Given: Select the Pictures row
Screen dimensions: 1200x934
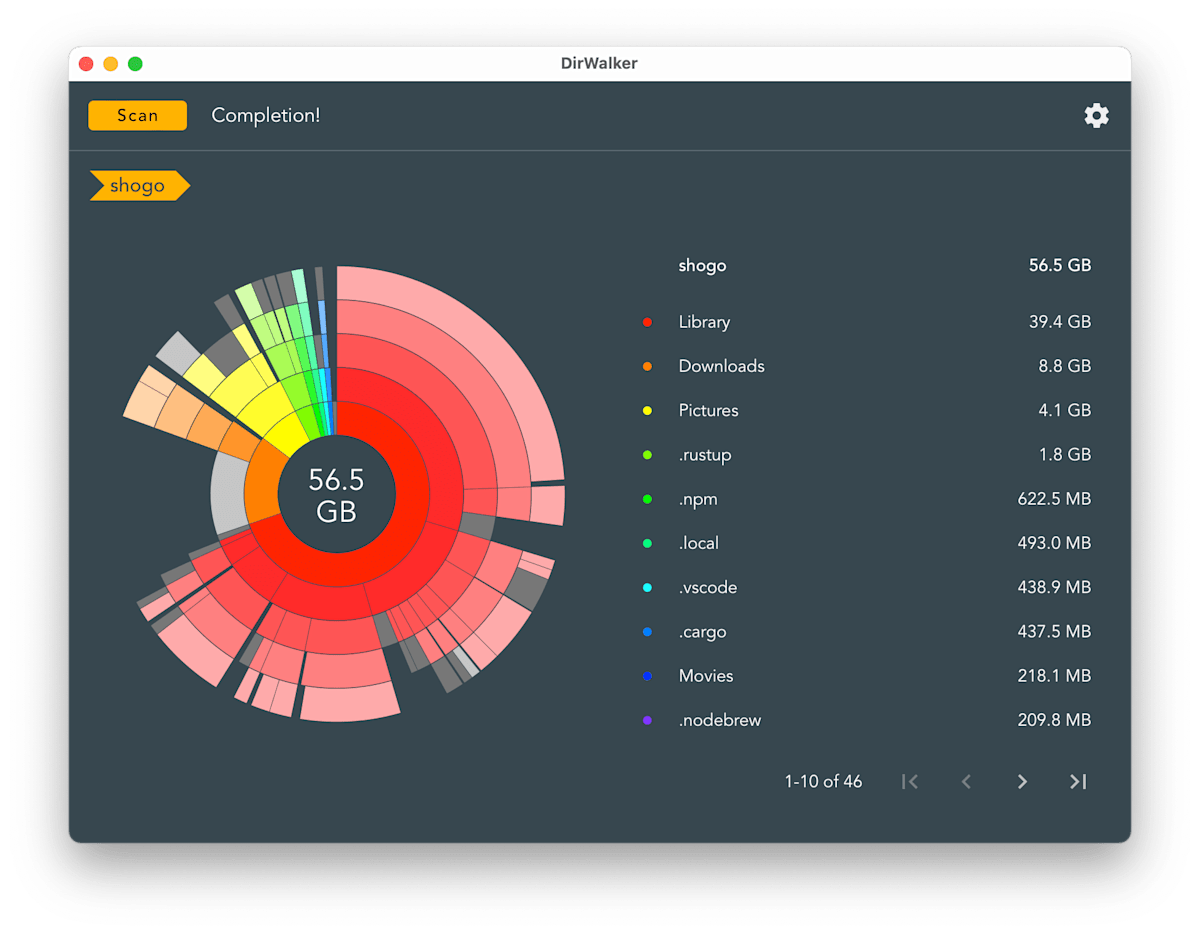Looking at the screenshot, I should 866,410.
